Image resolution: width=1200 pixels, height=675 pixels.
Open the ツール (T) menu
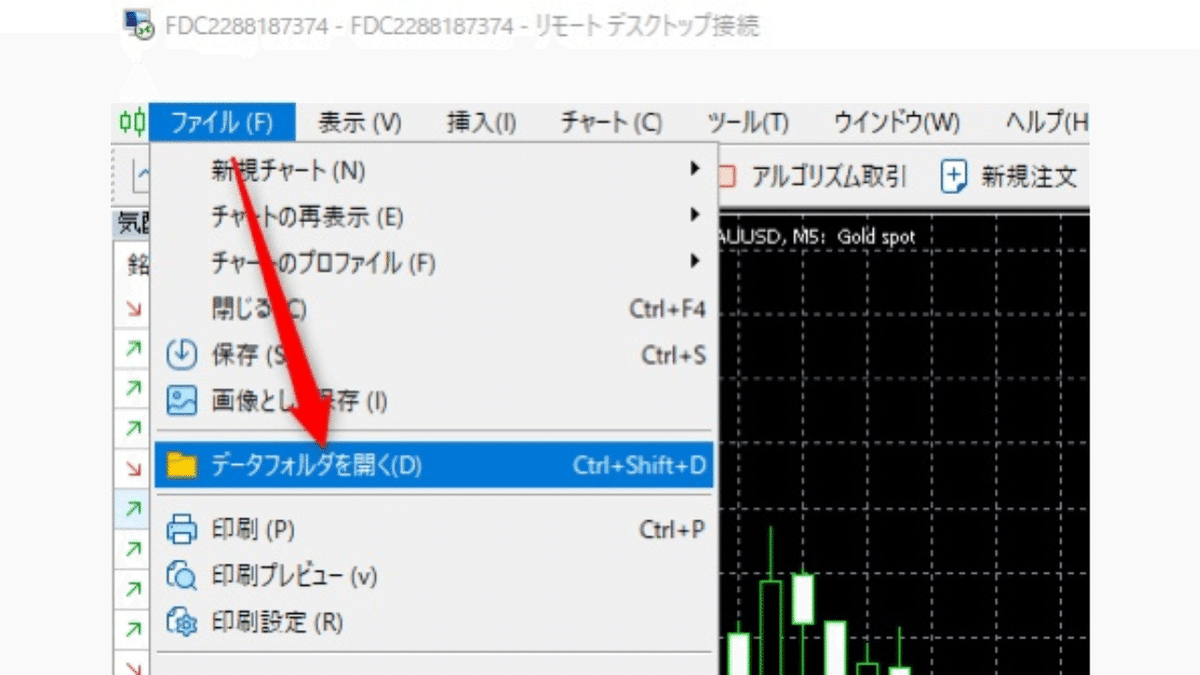pos(745,123)
